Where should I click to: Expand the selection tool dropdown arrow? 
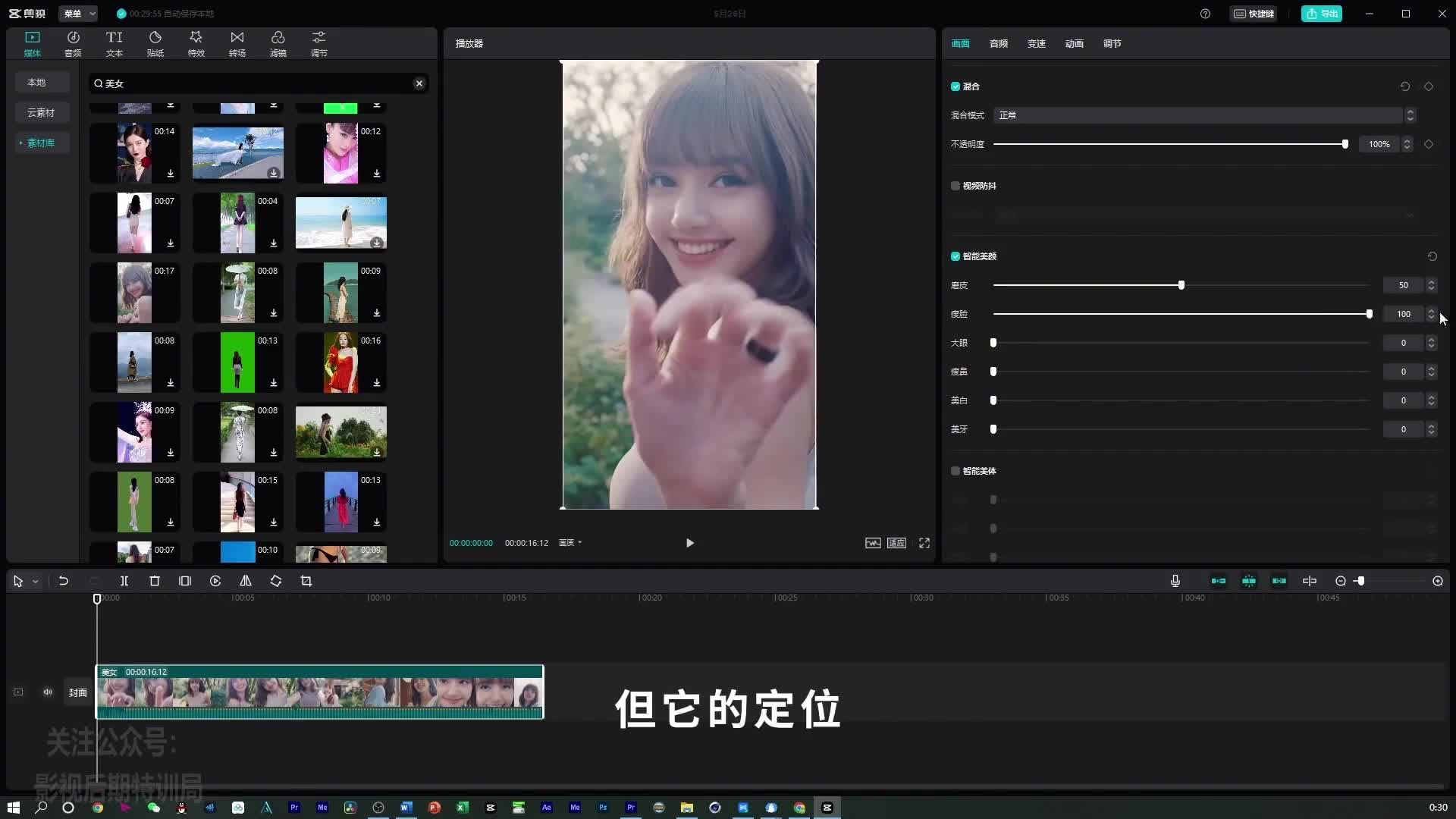click(35, 582)
